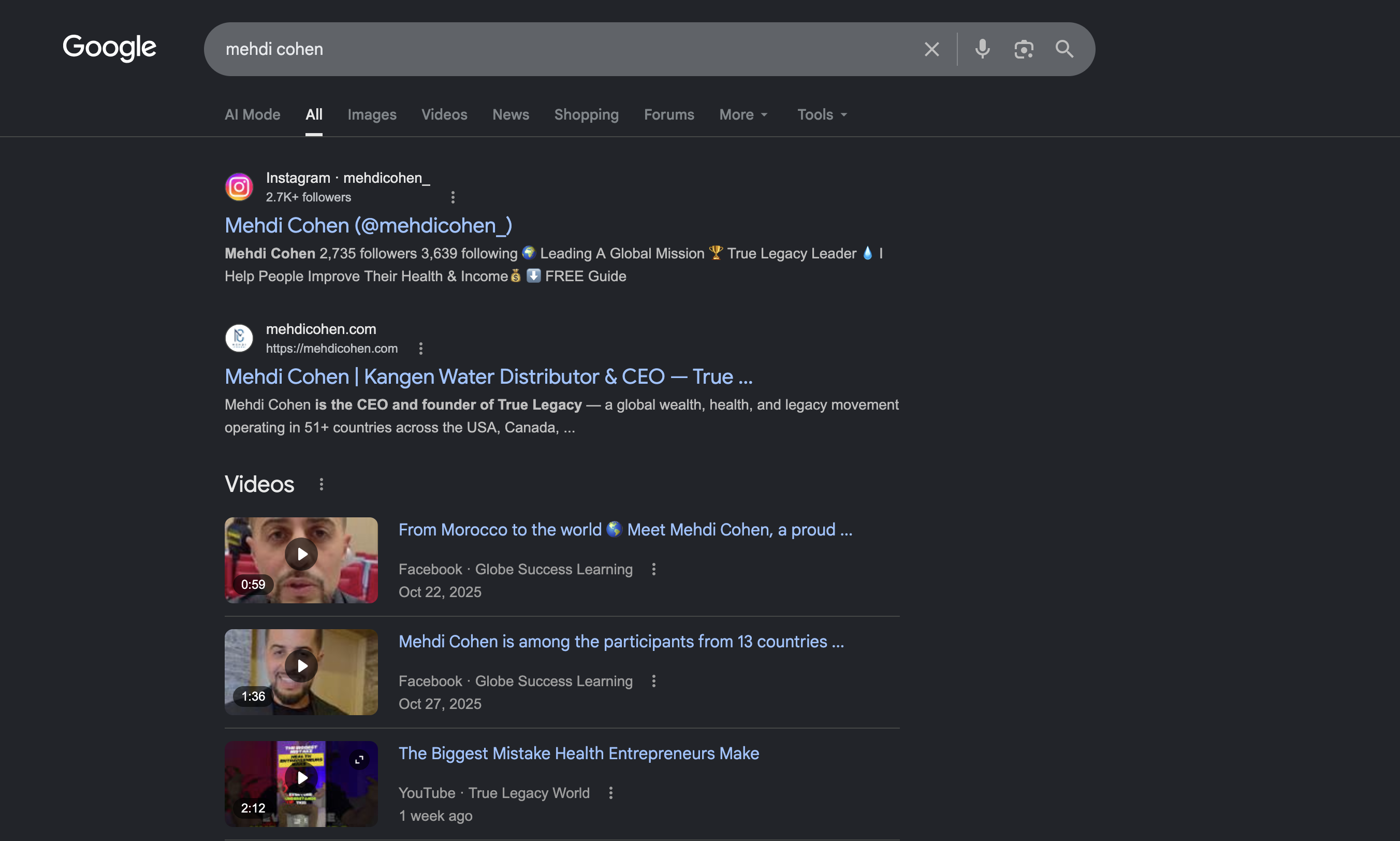Click 'Facebook · Globe Success Learning' under Morocco video
This screenshot has height=841, width=1400.
pyautogui.click(x=516, y=569)
